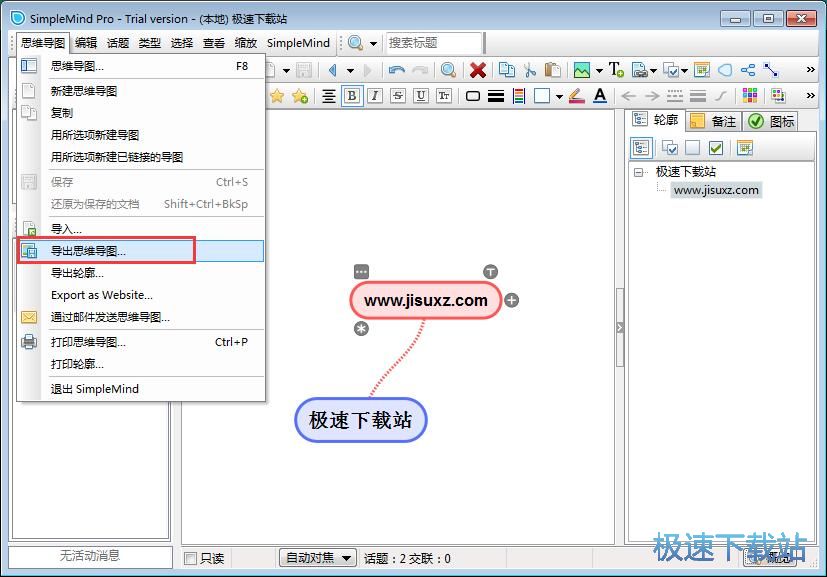
Task: Click the add link icon
Action: click(x=639, y=70)
